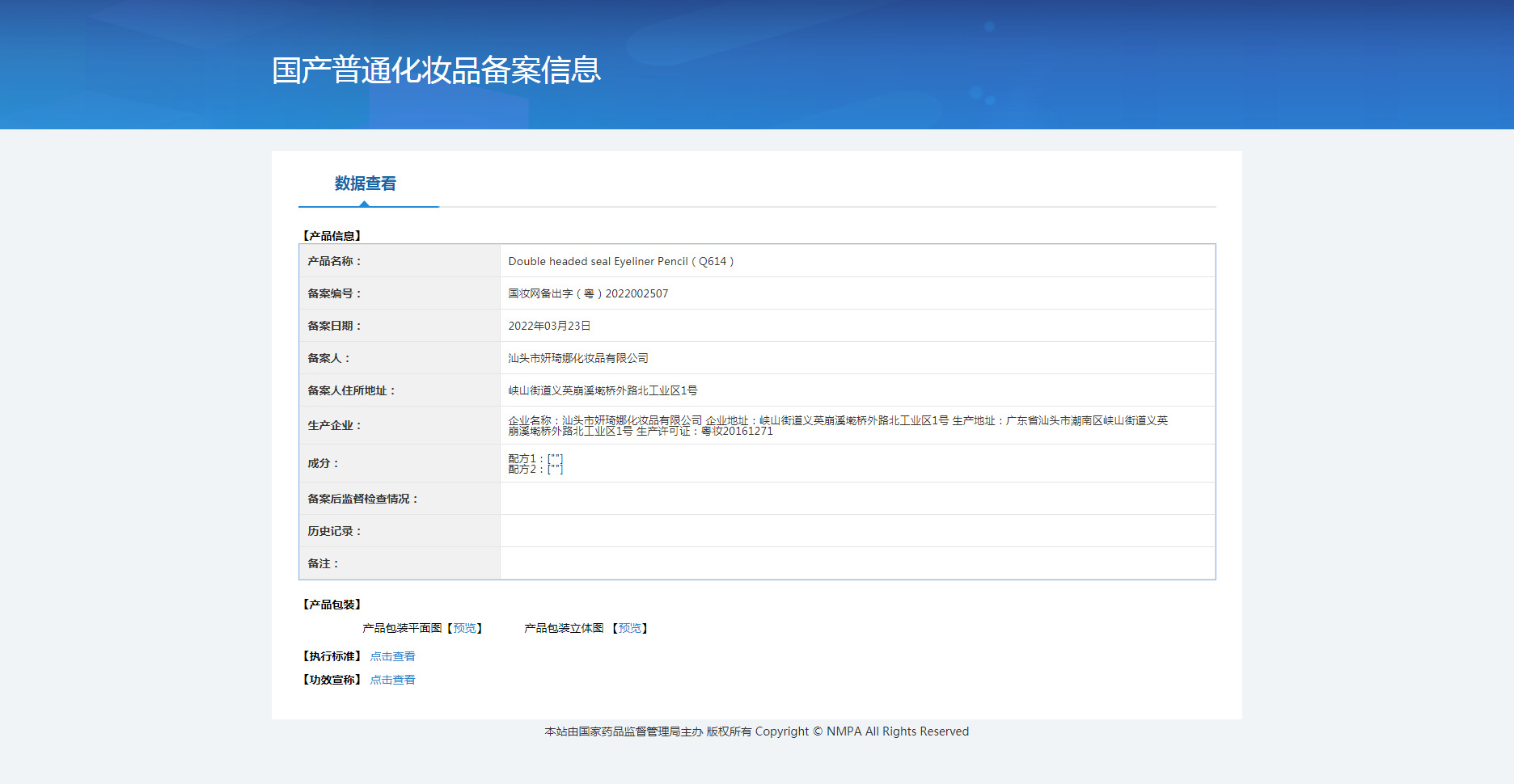
Task: Click the filing number ending in 2022002507
Action: point(588,293)
